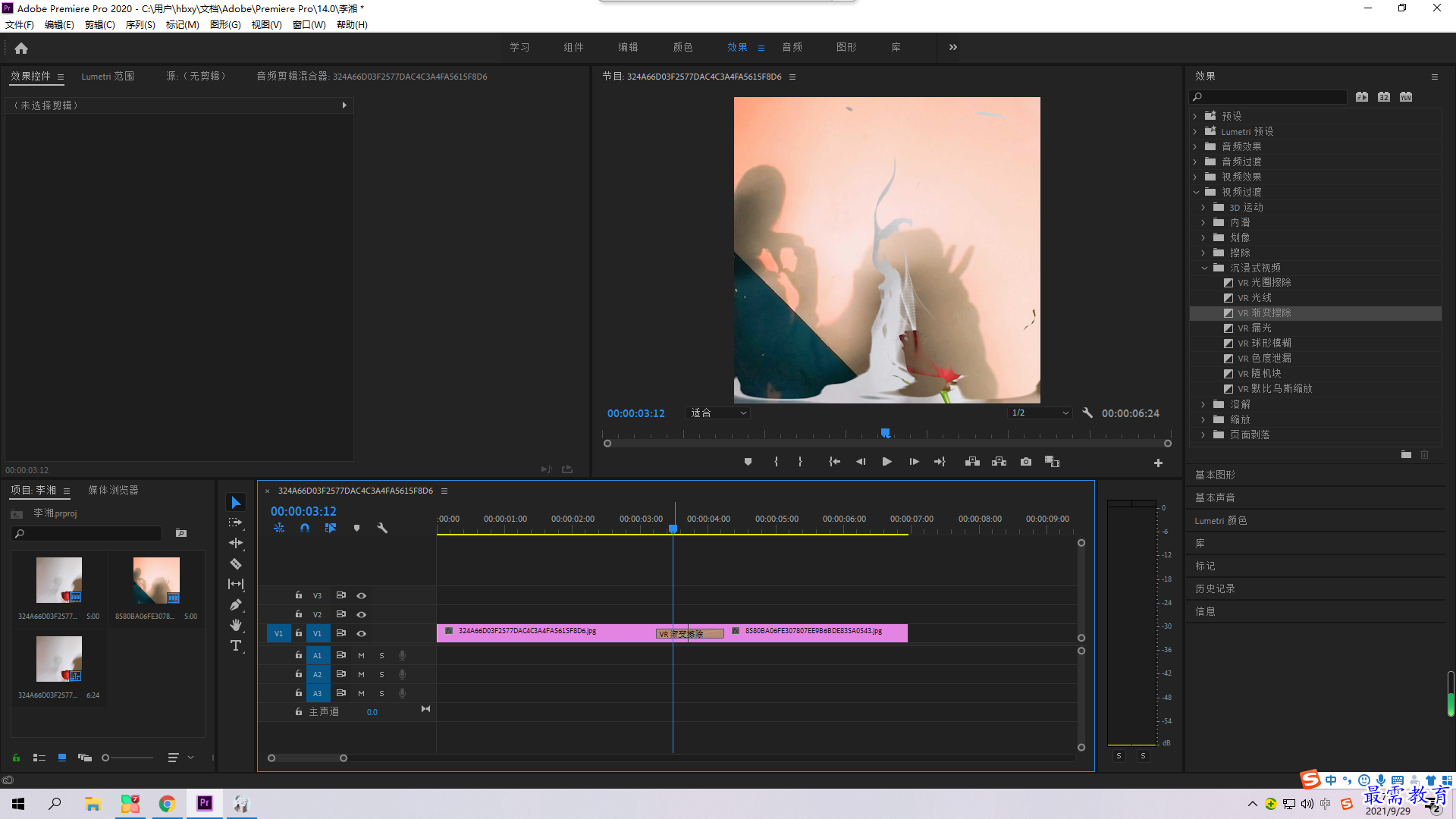
Task: Select the Slip tool
Action: coord(236,584)
